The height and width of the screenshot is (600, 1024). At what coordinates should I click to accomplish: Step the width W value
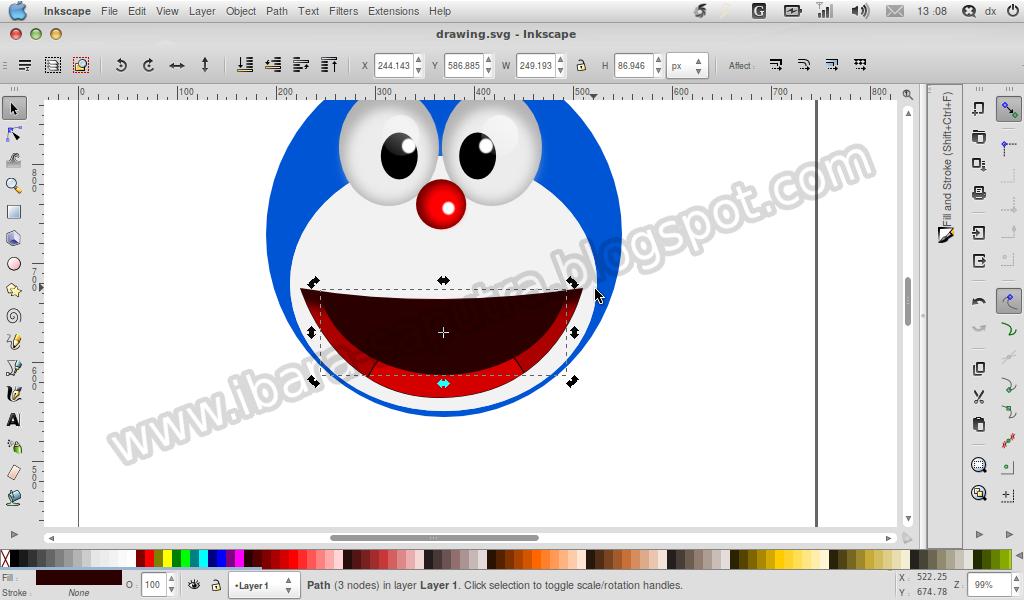(560, 65)
